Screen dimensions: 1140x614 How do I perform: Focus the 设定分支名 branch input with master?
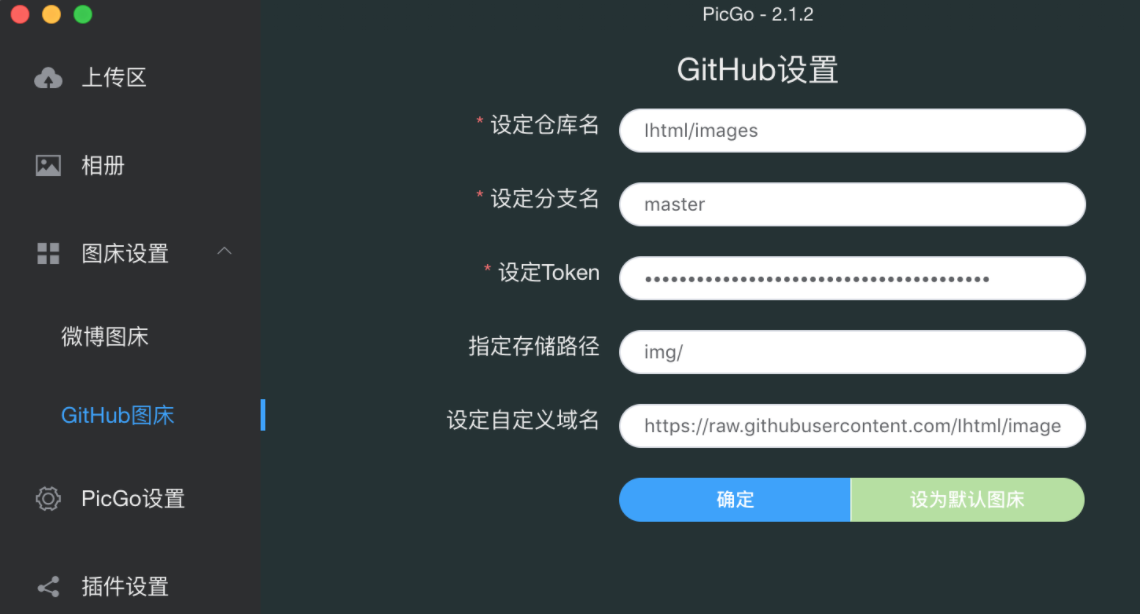(x=852, y=204)
